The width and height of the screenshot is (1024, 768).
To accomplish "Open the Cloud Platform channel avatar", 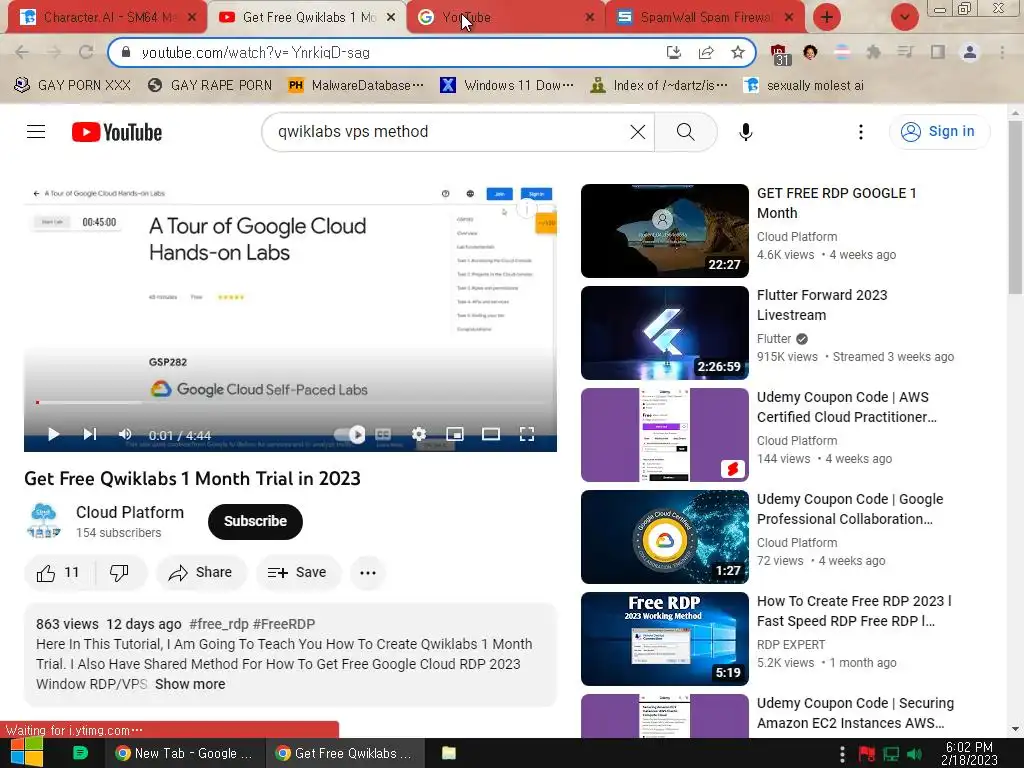I will pyautogui.click(x=44, y=520).
